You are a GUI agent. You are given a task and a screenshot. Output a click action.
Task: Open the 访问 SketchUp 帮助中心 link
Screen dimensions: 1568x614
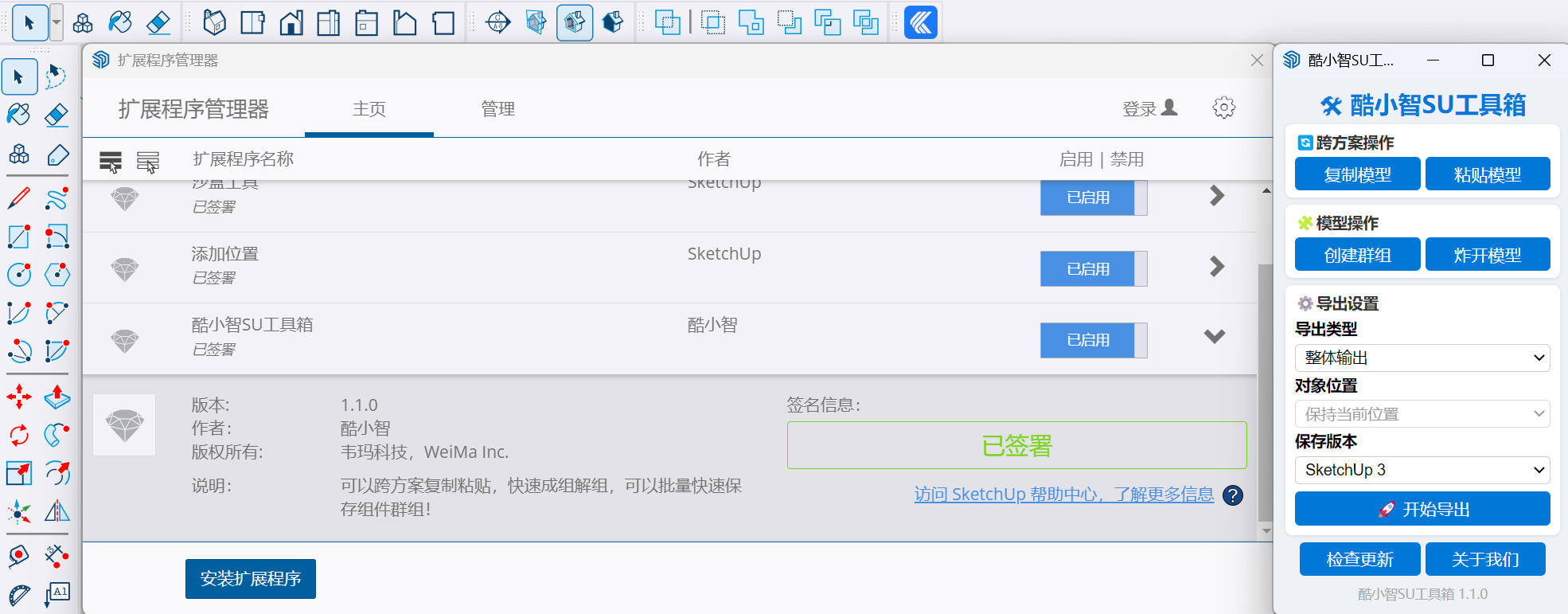1064,495
